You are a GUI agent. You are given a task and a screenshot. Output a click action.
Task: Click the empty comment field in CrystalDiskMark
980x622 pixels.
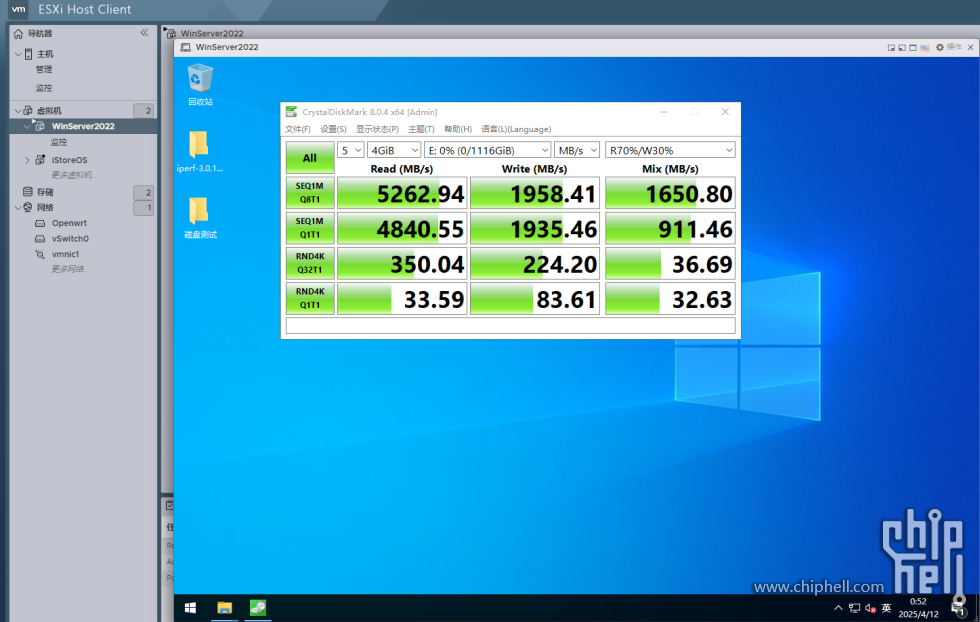point(511,325)
